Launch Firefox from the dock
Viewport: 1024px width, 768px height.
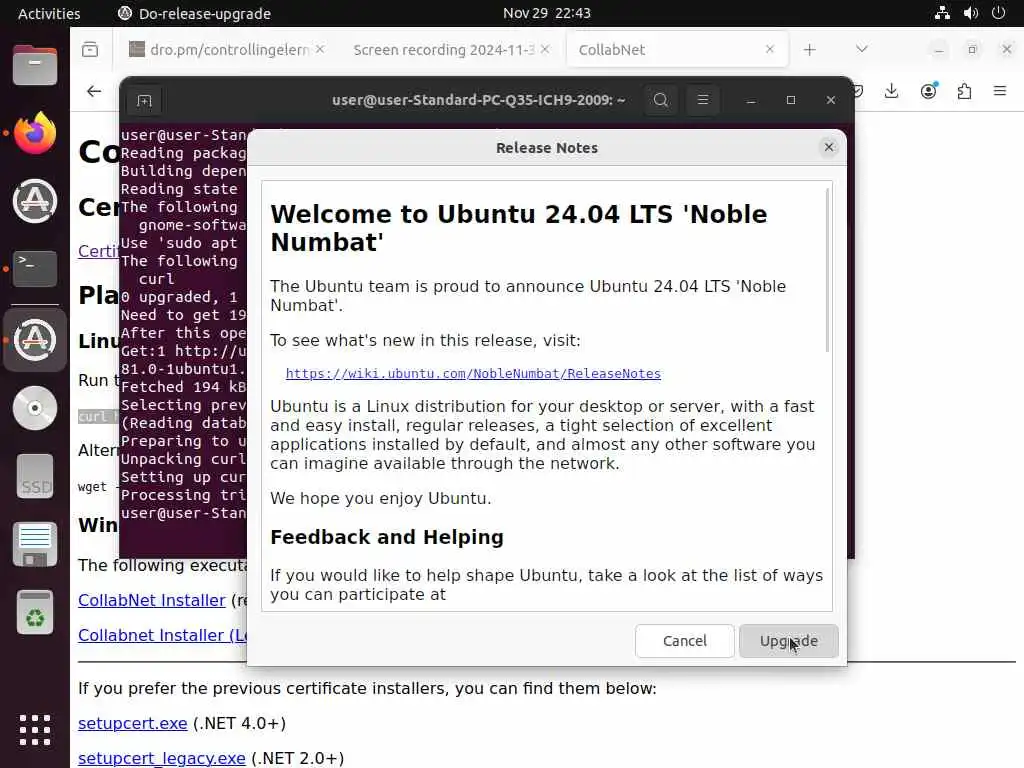[x=35, y=133]
